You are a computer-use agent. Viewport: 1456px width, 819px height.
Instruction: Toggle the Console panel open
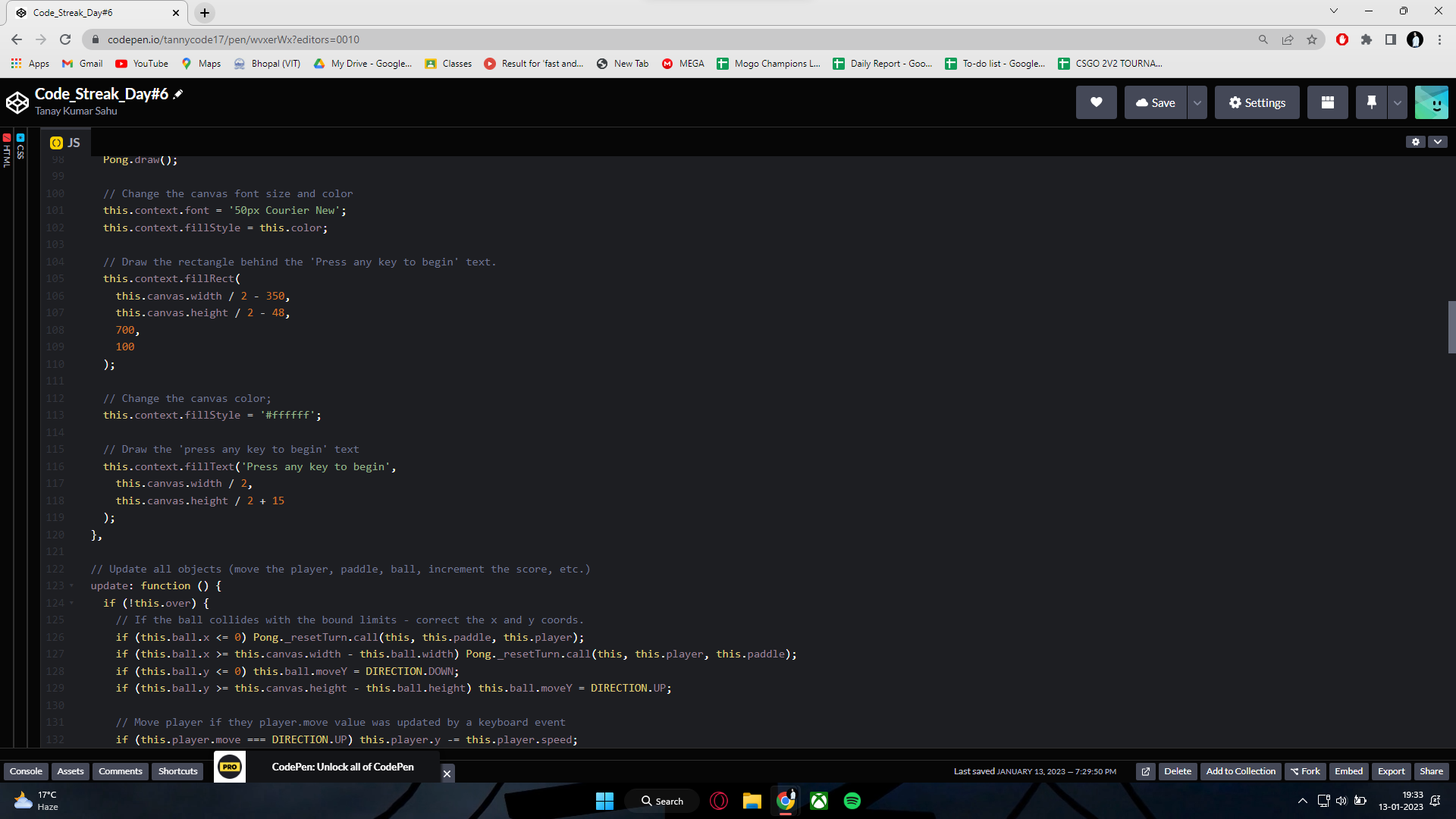(26, 771)
